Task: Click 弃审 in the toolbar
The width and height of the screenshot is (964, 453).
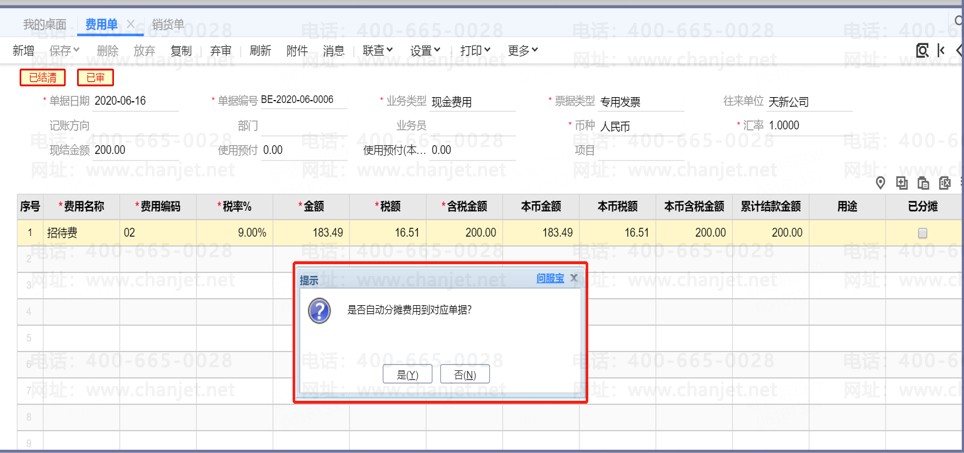Action: point(221,50)
